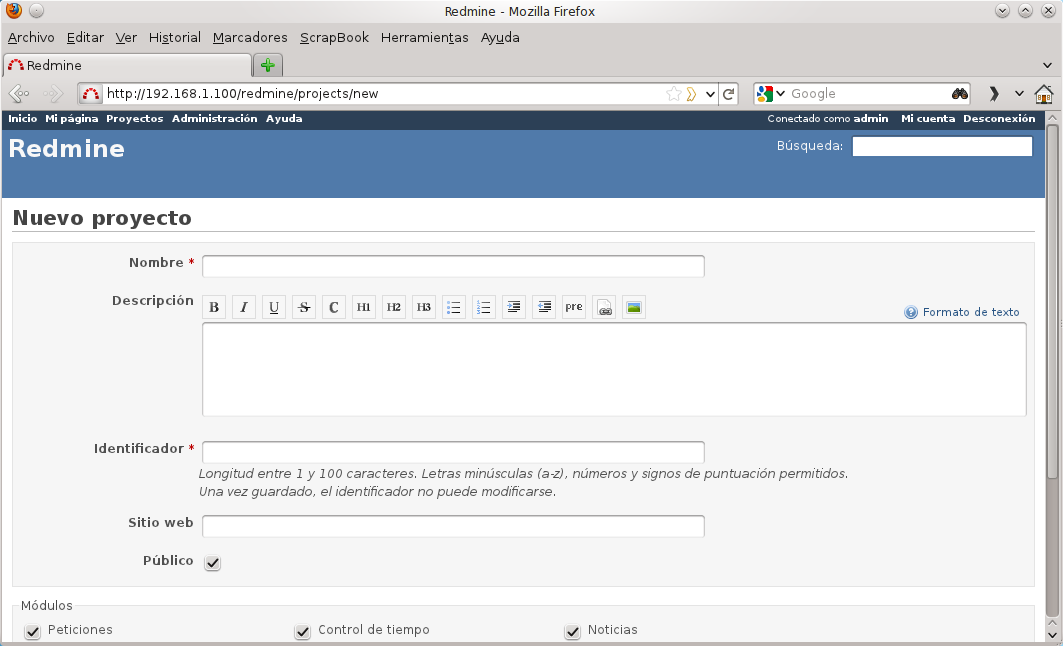
Task: Apply bold formatting in description toolbar
Action: point(214,307)
